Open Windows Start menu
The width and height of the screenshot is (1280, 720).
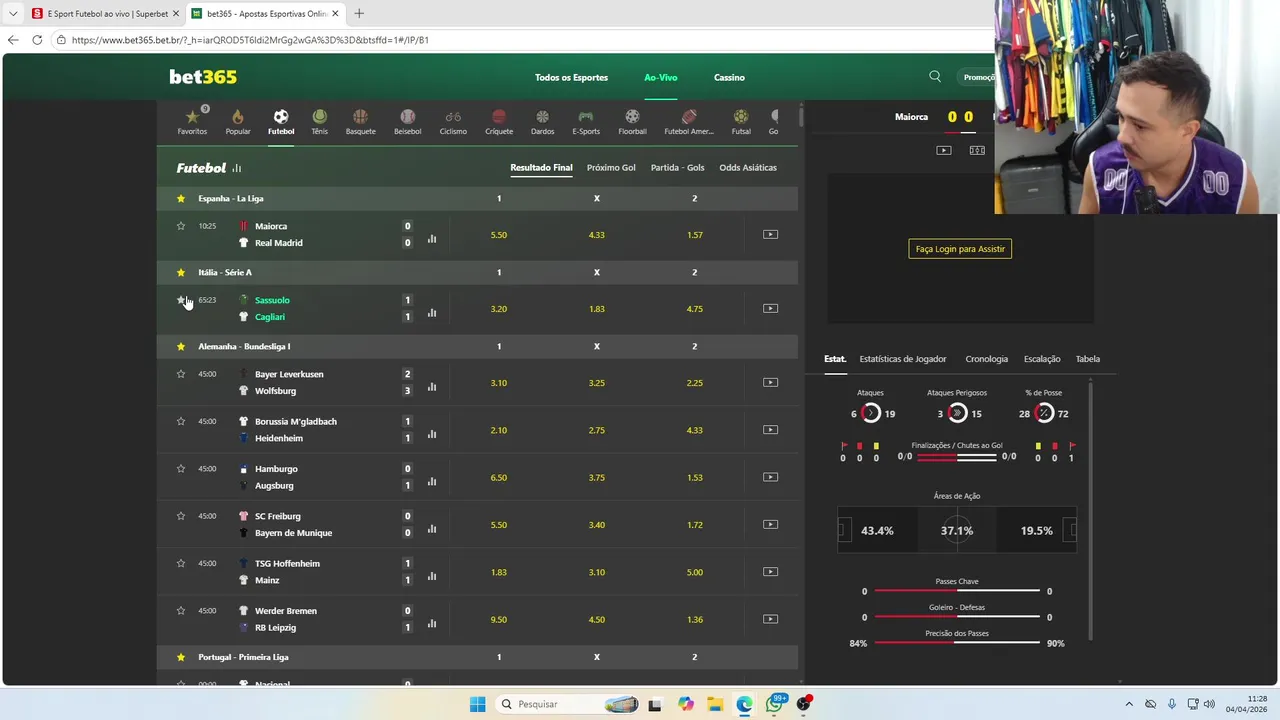477,704
